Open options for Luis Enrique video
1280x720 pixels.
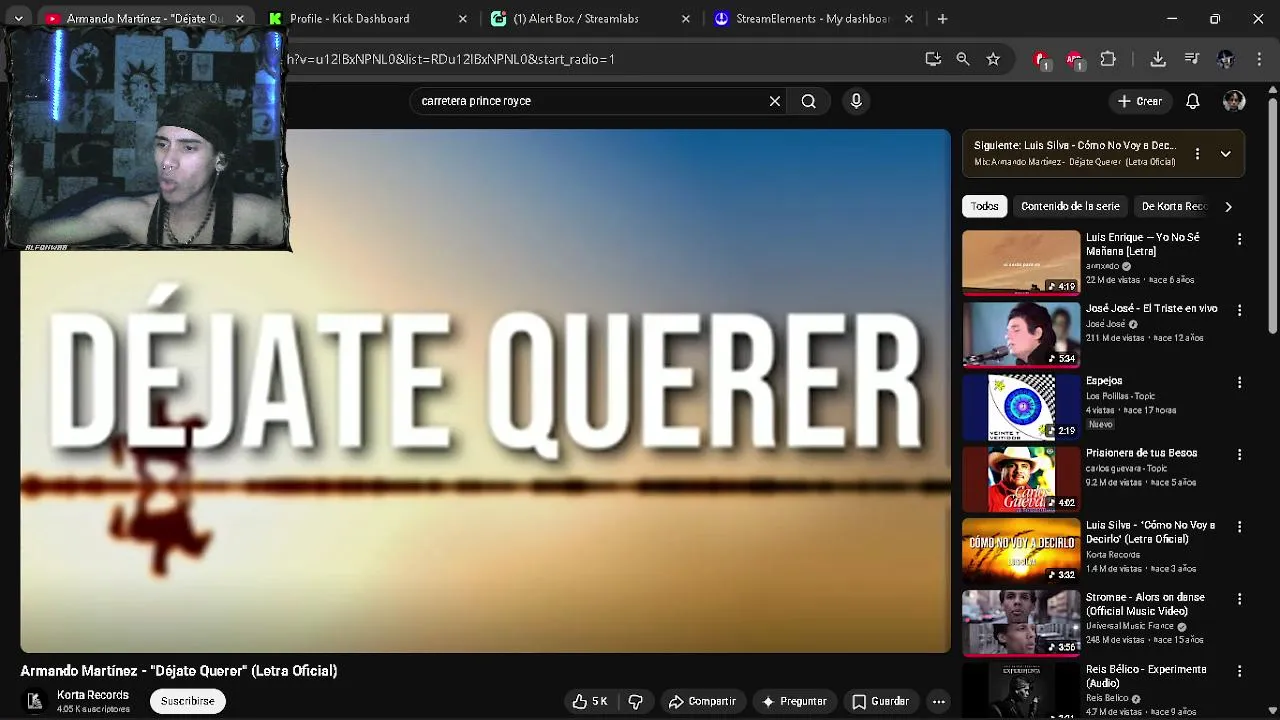click(1239, 239)
